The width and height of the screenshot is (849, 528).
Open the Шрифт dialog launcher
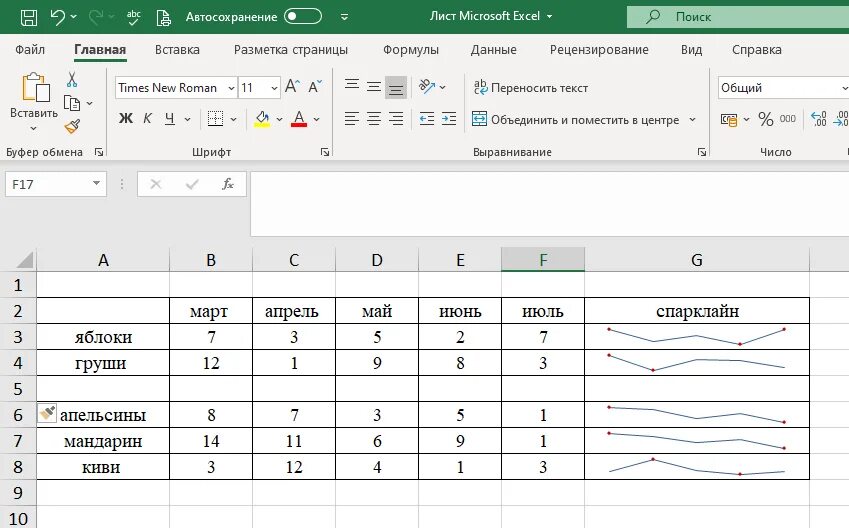tap(325, 152)
